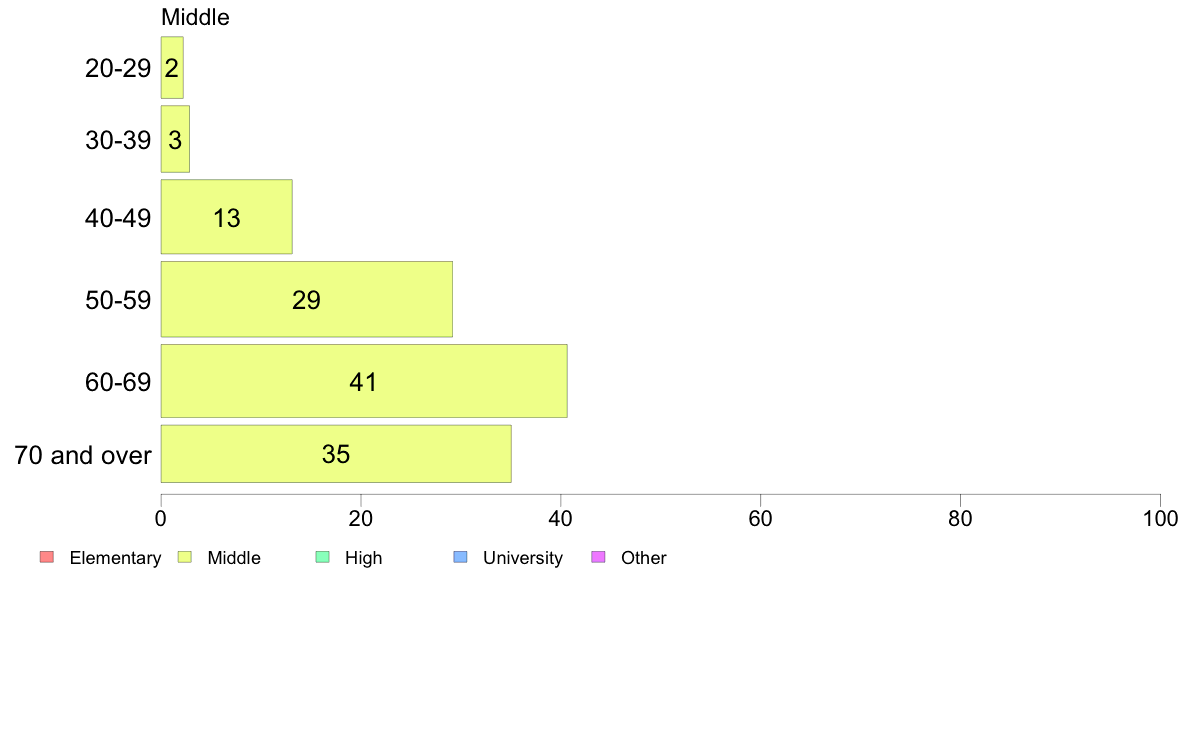
Task: Click the 60-69 bar showing 41
Action: coord(364,381)
